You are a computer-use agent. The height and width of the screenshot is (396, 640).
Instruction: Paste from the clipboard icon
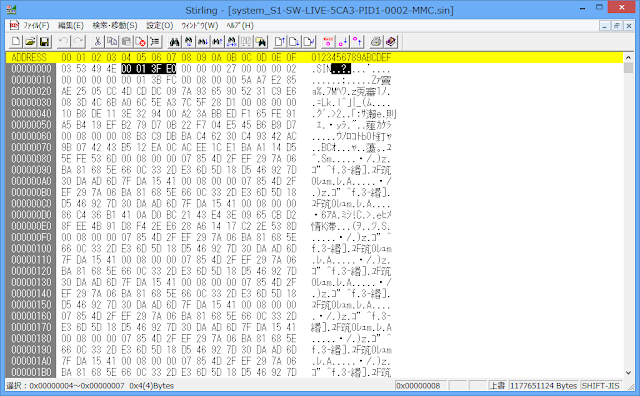point(126,42)
